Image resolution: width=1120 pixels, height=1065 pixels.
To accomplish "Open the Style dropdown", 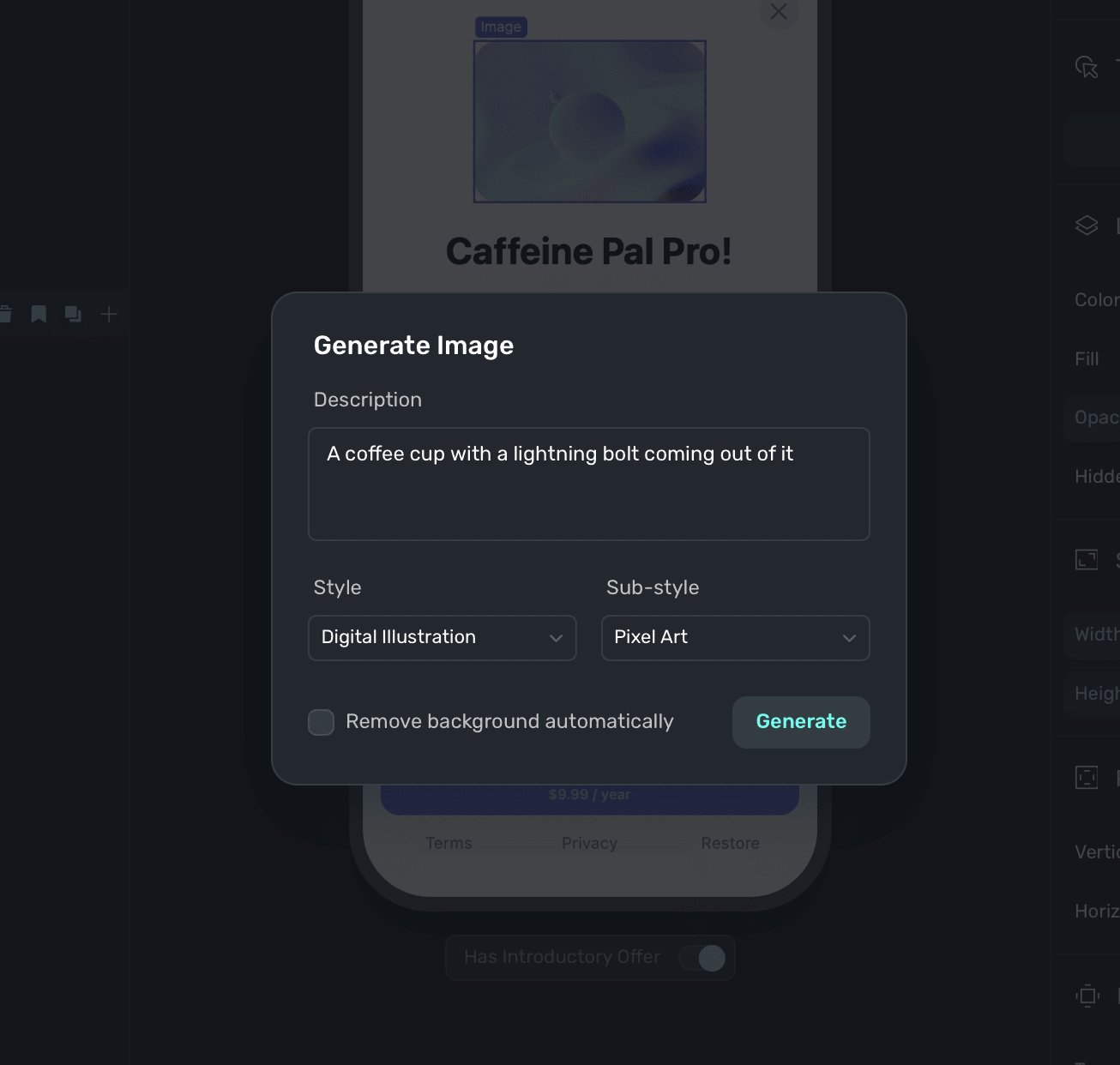I will pos(442,638).
